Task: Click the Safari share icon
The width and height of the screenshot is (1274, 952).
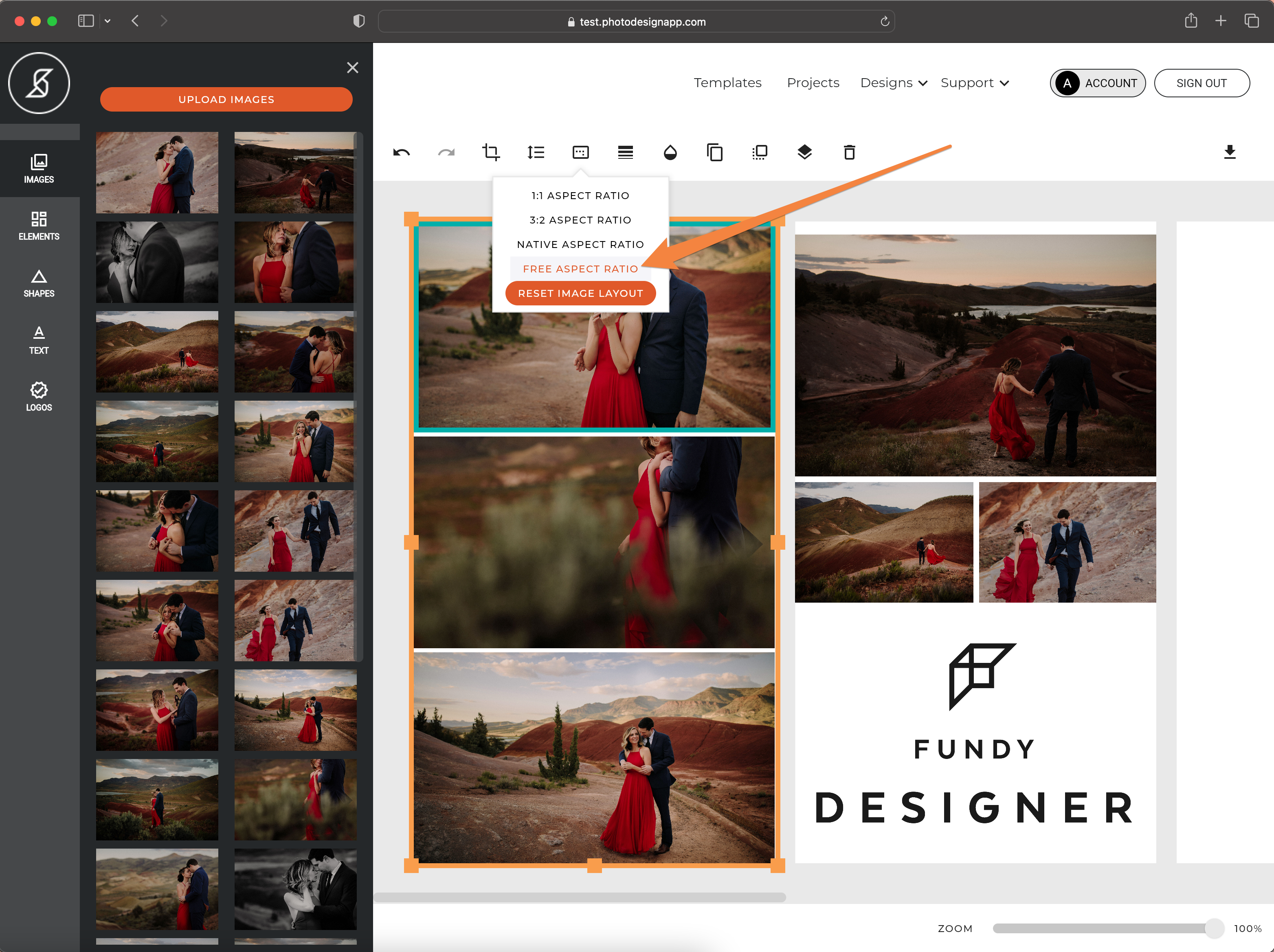Action: [x=1191, y=21]
